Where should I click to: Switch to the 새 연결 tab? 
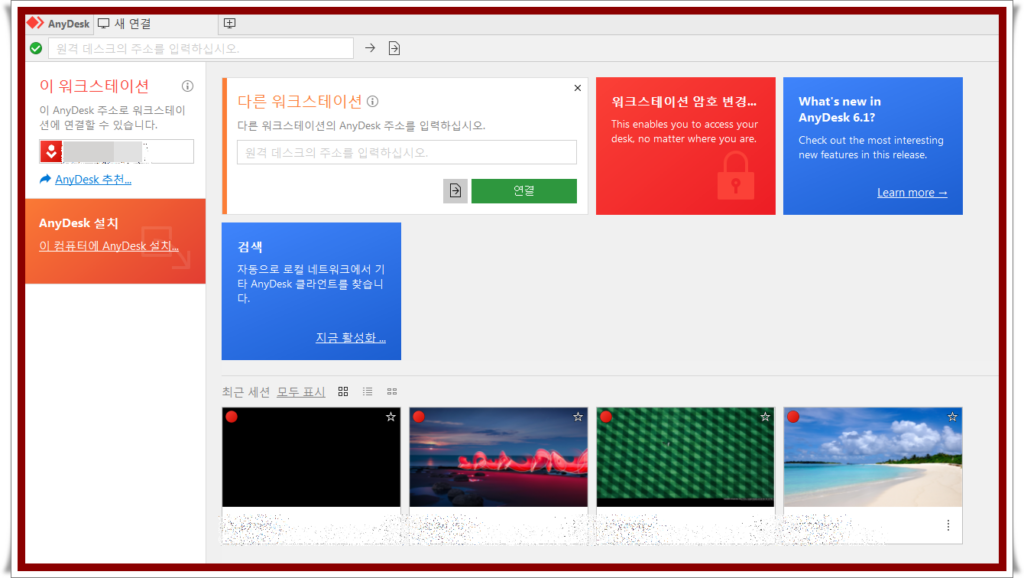[125, 23]
